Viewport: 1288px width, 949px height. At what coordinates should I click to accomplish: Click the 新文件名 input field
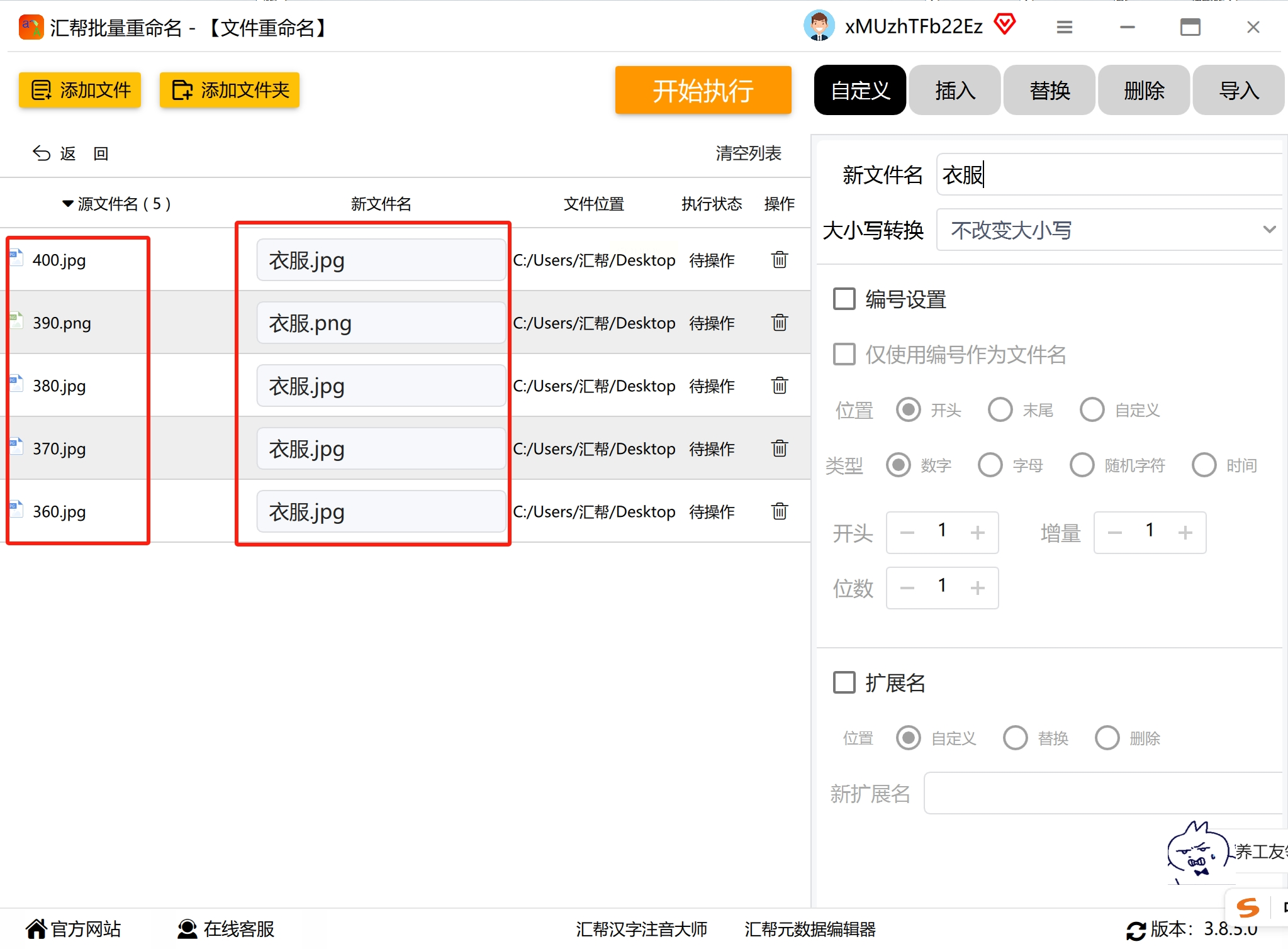click(1109, 175)
